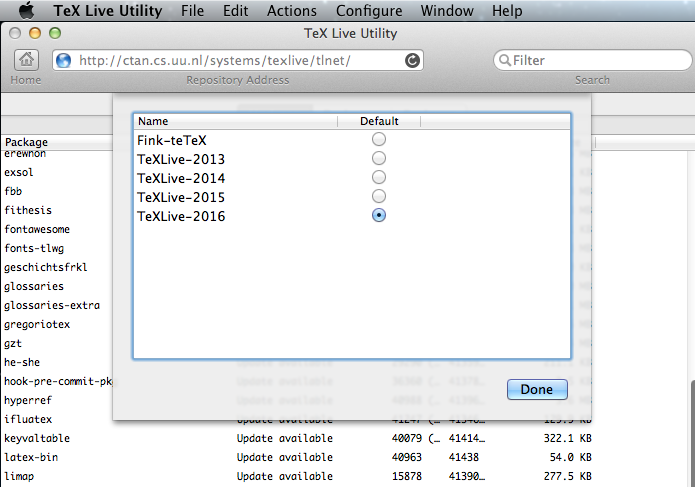Open the TeX Live Utility application menu
695x487 pixels.
tap(108, 11)
